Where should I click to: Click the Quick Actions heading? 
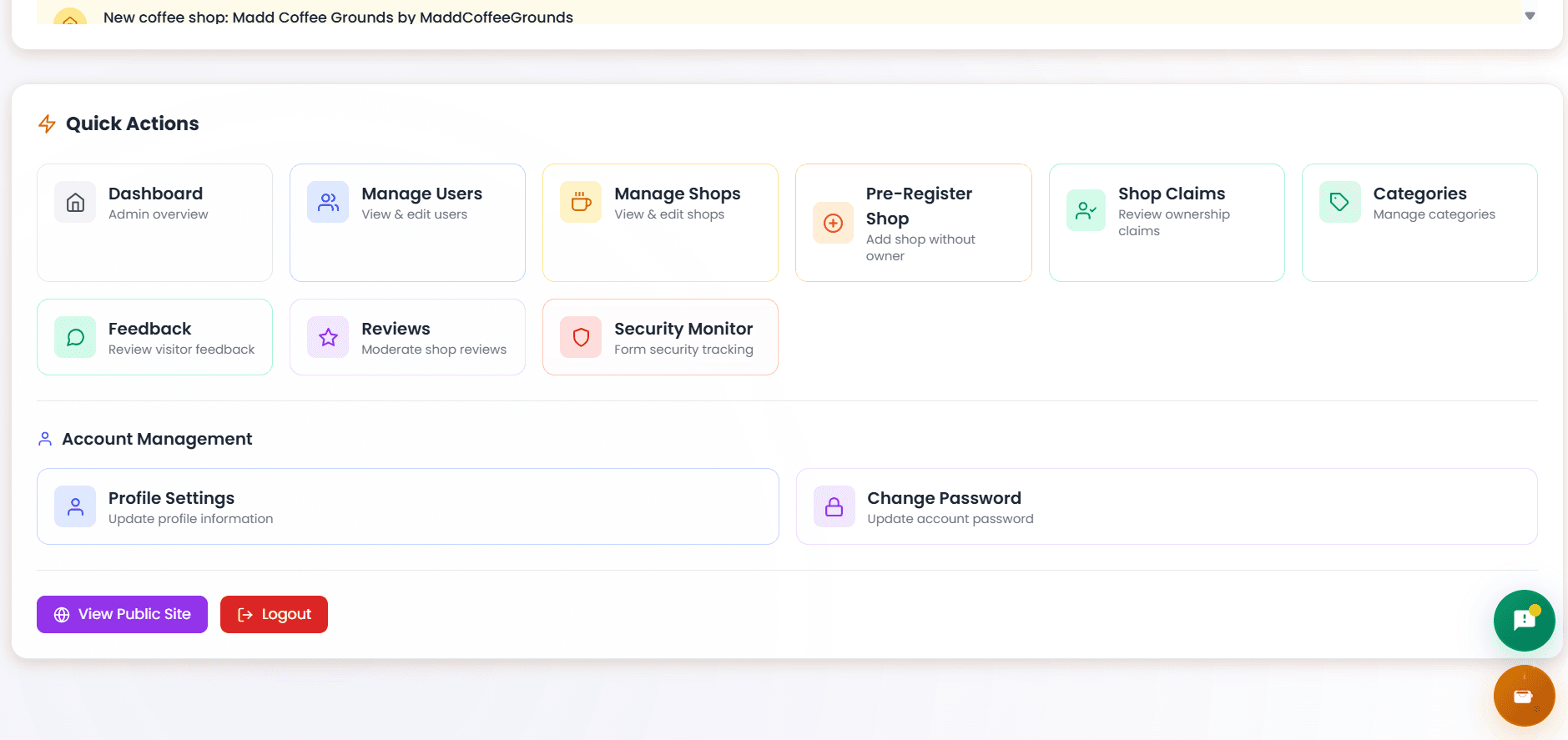[132, 123]
